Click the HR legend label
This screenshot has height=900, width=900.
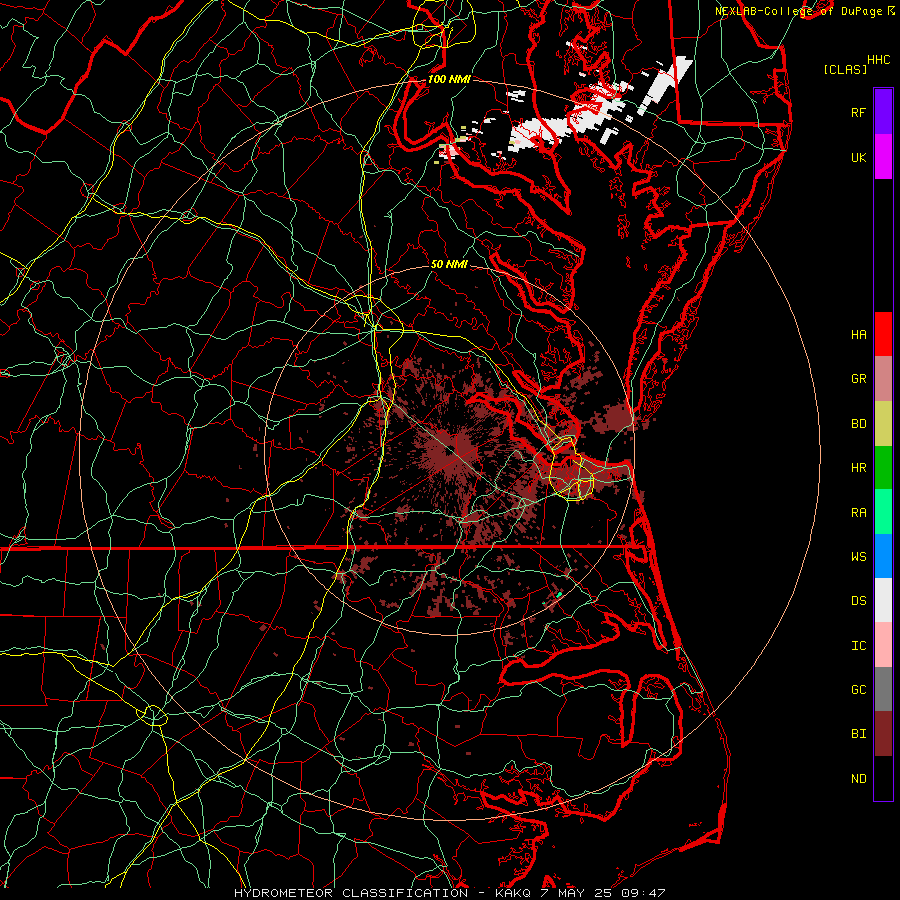pyautogui.click(x=858, y=468)
